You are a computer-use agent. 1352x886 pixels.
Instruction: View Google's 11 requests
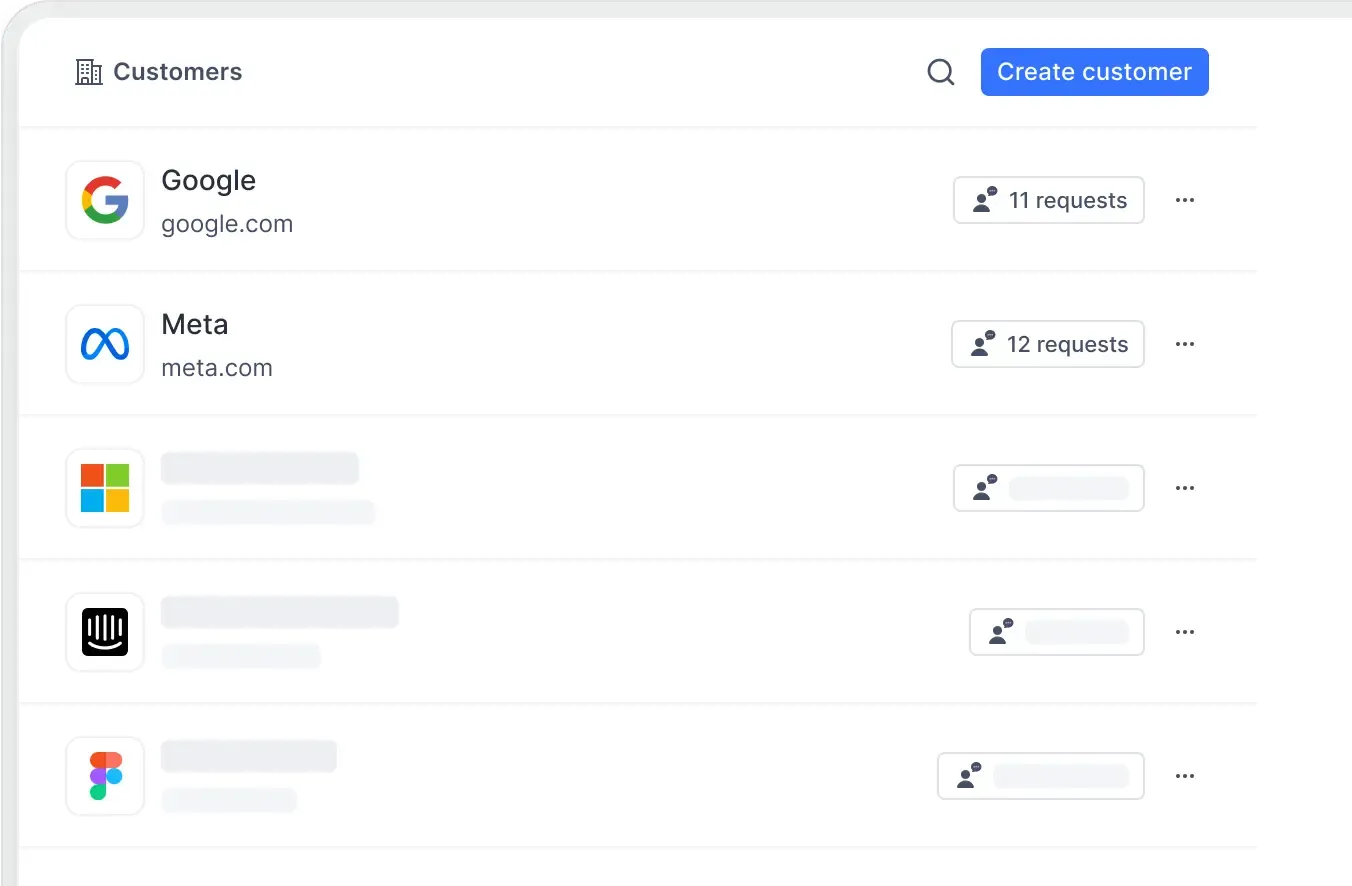click(1048, 200)
